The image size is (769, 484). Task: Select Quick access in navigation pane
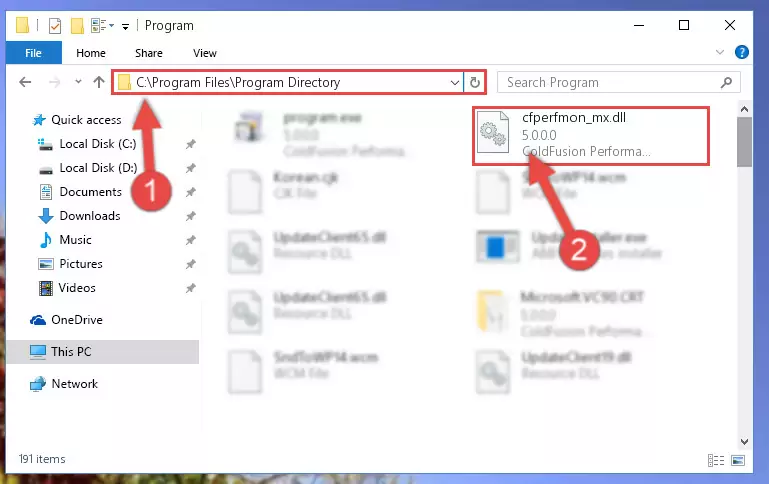(86, 120)
